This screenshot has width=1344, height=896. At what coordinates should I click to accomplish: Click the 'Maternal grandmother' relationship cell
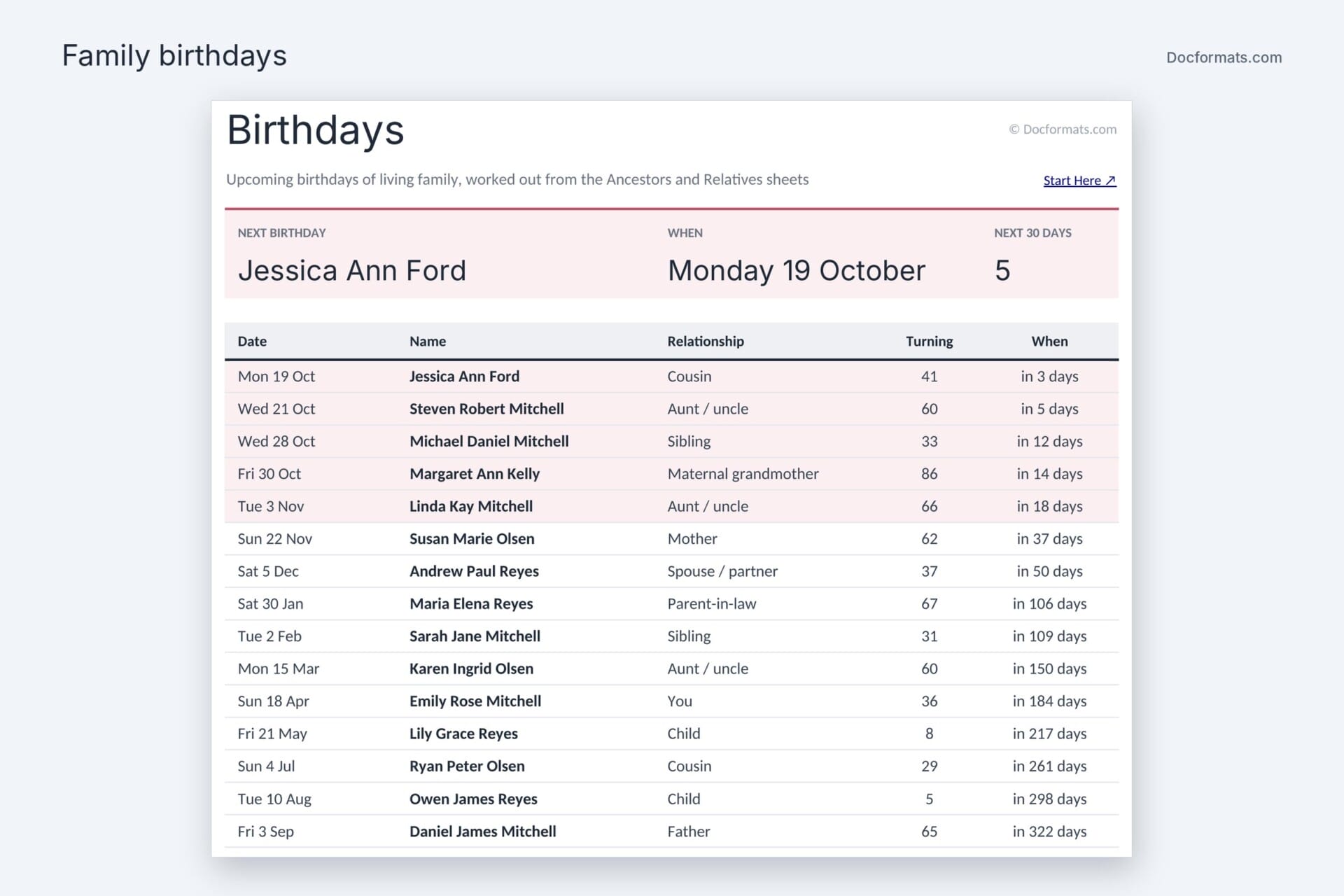point(743,474)
